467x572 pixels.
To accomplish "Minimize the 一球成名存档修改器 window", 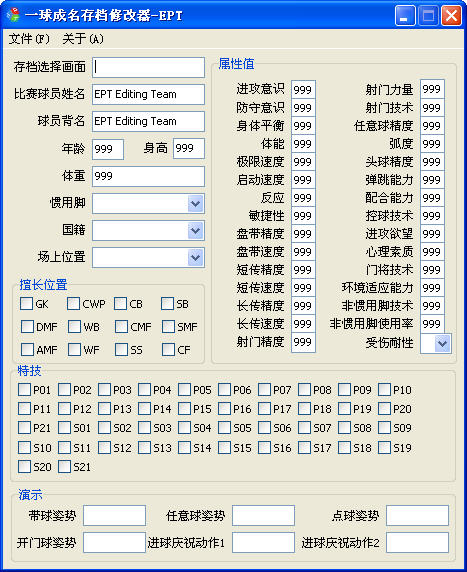I will (405, 15).
